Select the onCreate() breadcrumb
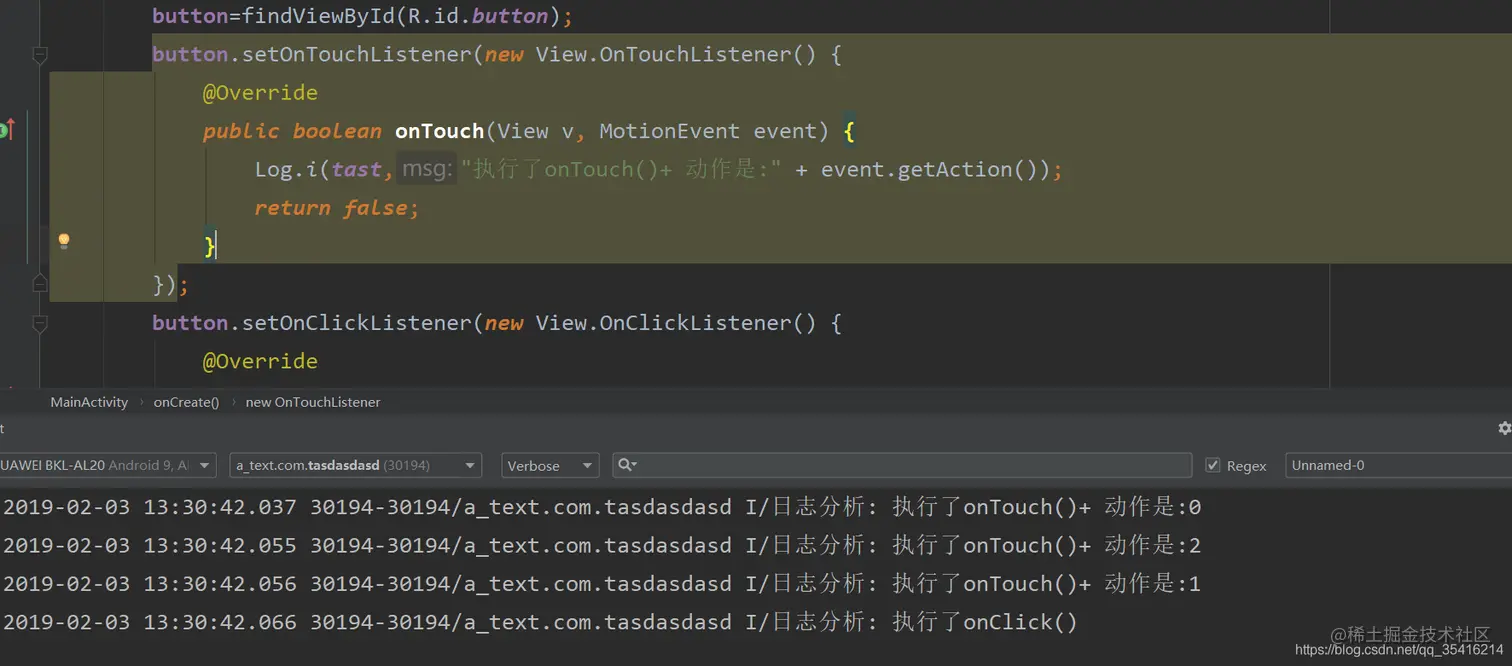Screen dimensions: 1512x666 pyautogui.click(x=186, y=402)
